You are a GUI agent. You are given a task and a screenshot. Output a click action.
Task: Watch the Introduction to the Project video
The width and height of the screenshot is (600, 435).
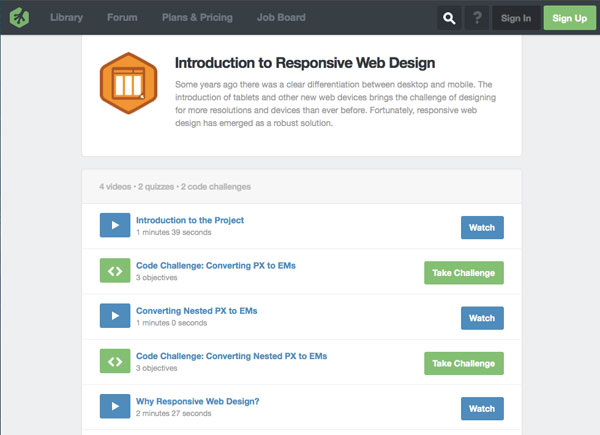482,228
